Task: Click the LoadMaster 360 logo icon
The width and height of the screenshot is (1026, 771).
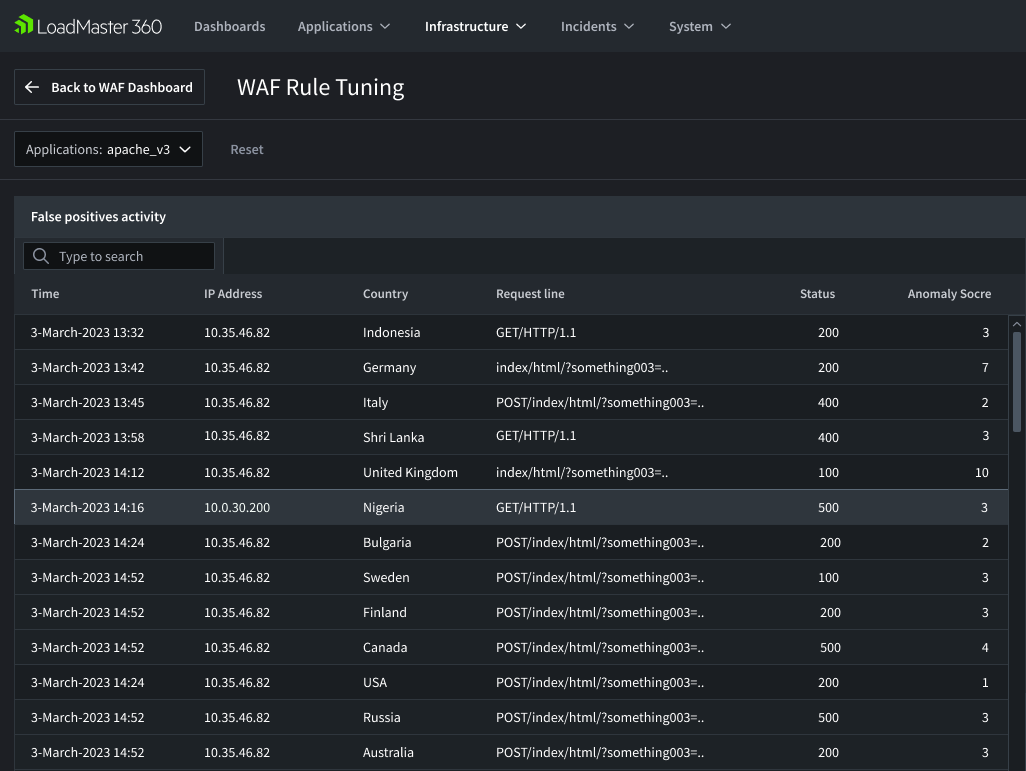Action: [x=23, y=25]
